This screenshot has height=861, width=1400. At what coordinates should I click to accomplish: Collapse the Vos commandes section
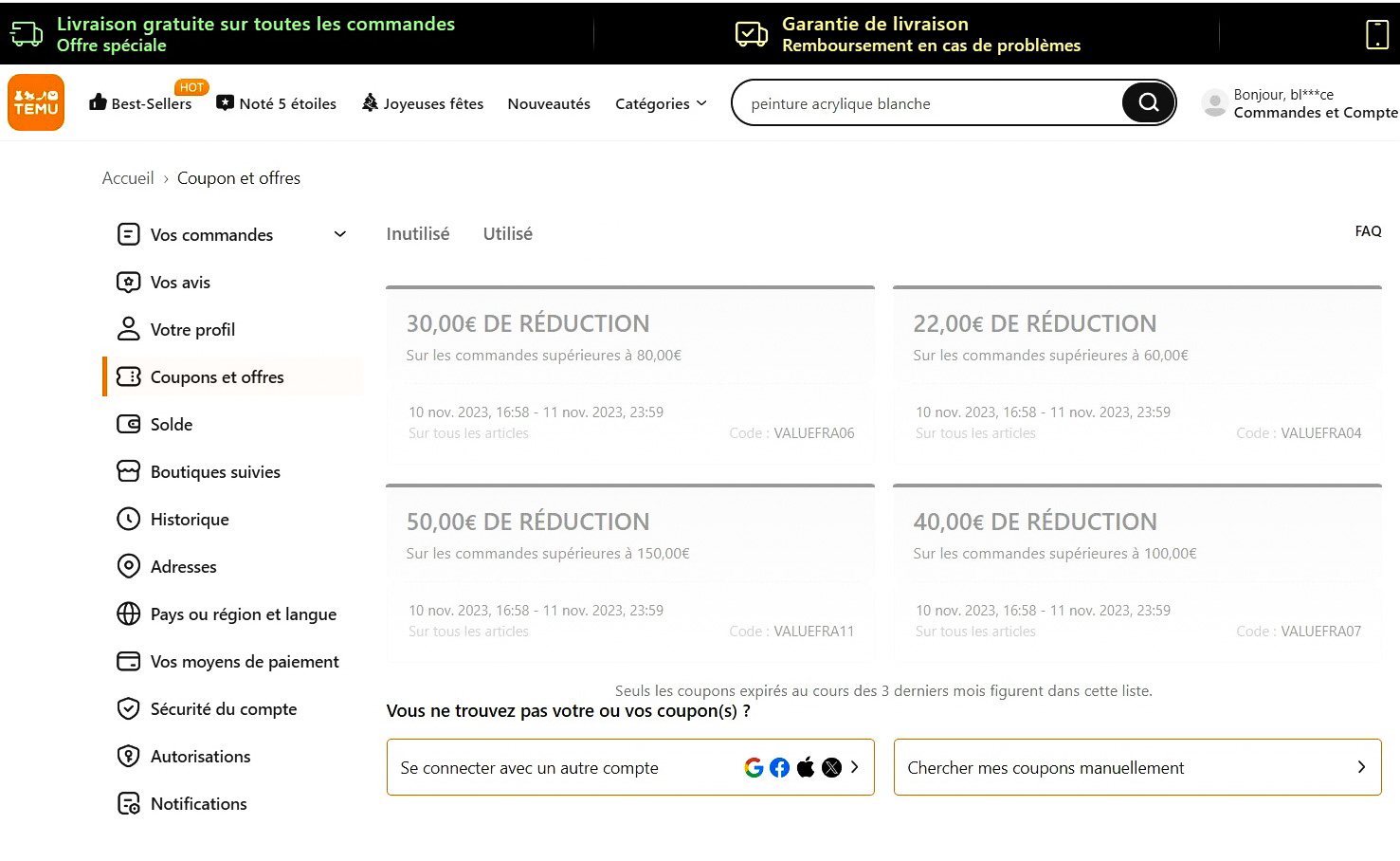pyautogui.click(x=339, y=234)
